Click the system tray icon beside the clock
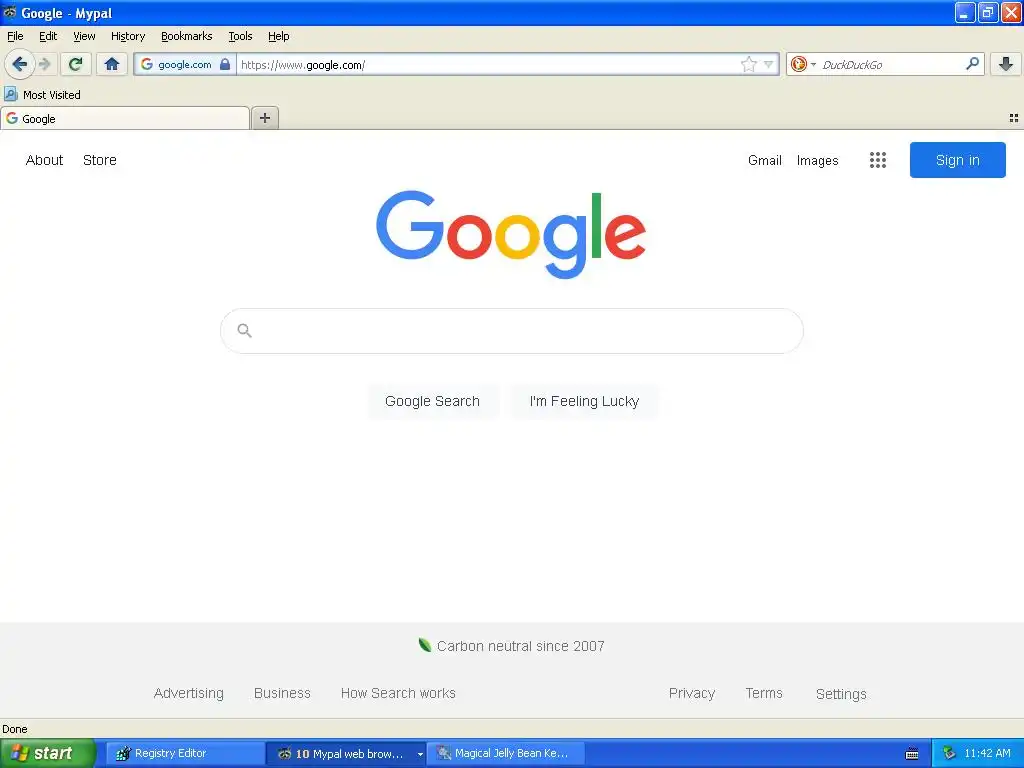The width and height of the screenshot is (1024, 768). [949, 754]
